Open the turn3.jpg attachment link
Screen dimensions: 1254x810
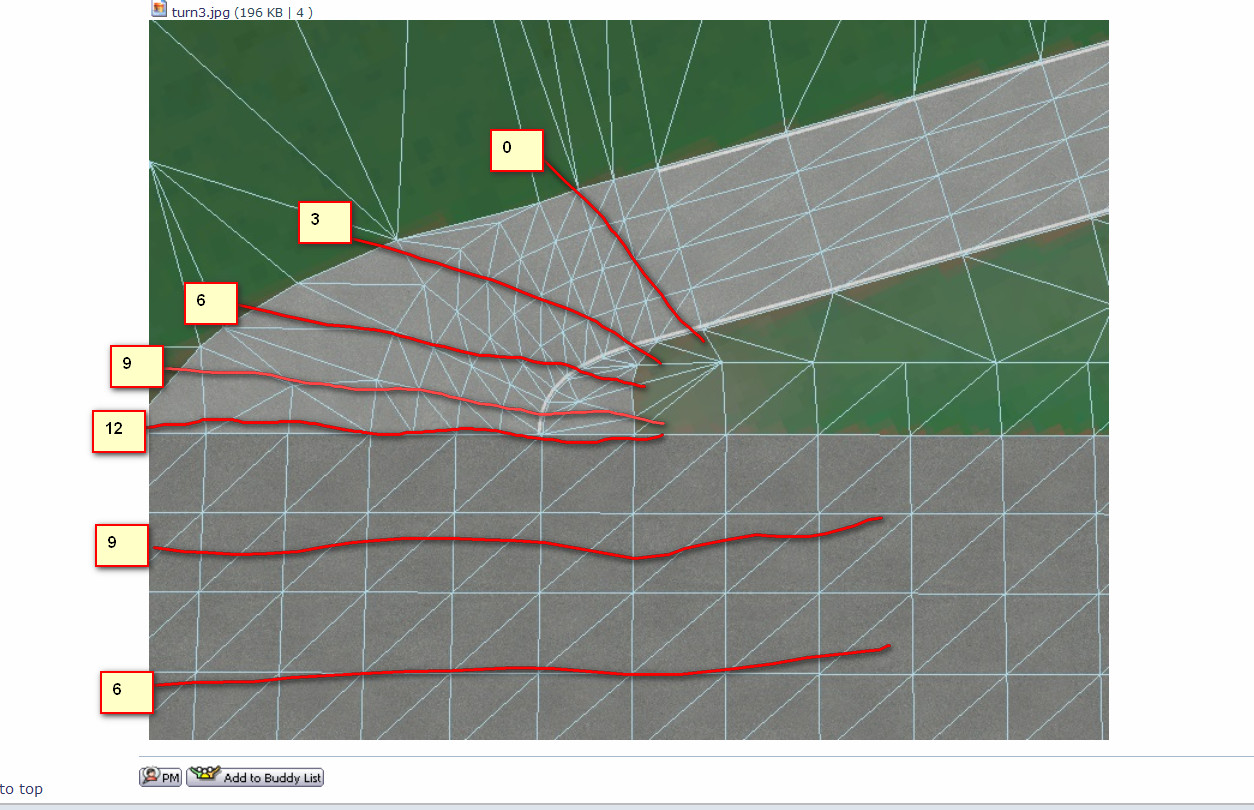click(200, 11)
